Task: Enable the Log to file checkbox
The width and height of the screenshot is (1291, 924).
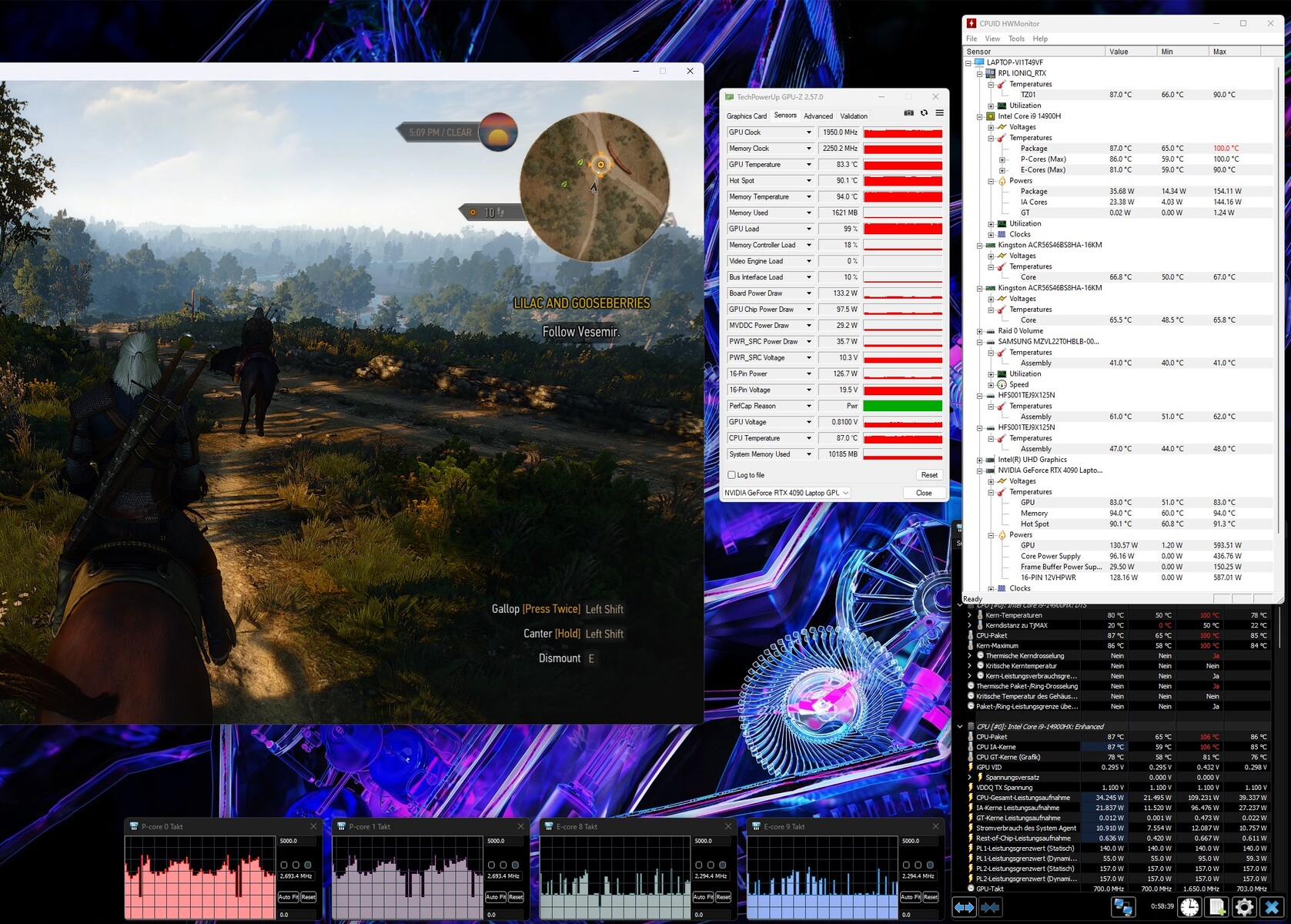Action: (732, 475)
